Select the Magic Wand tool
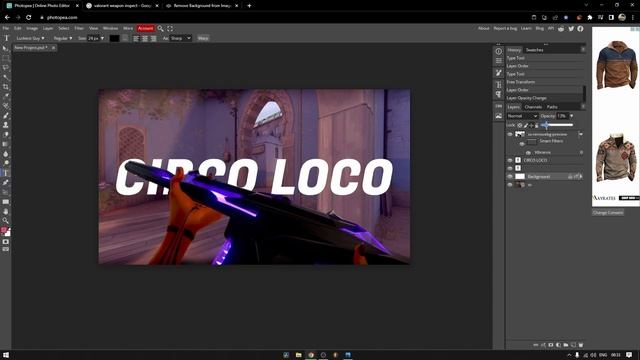 pos(5,77)
